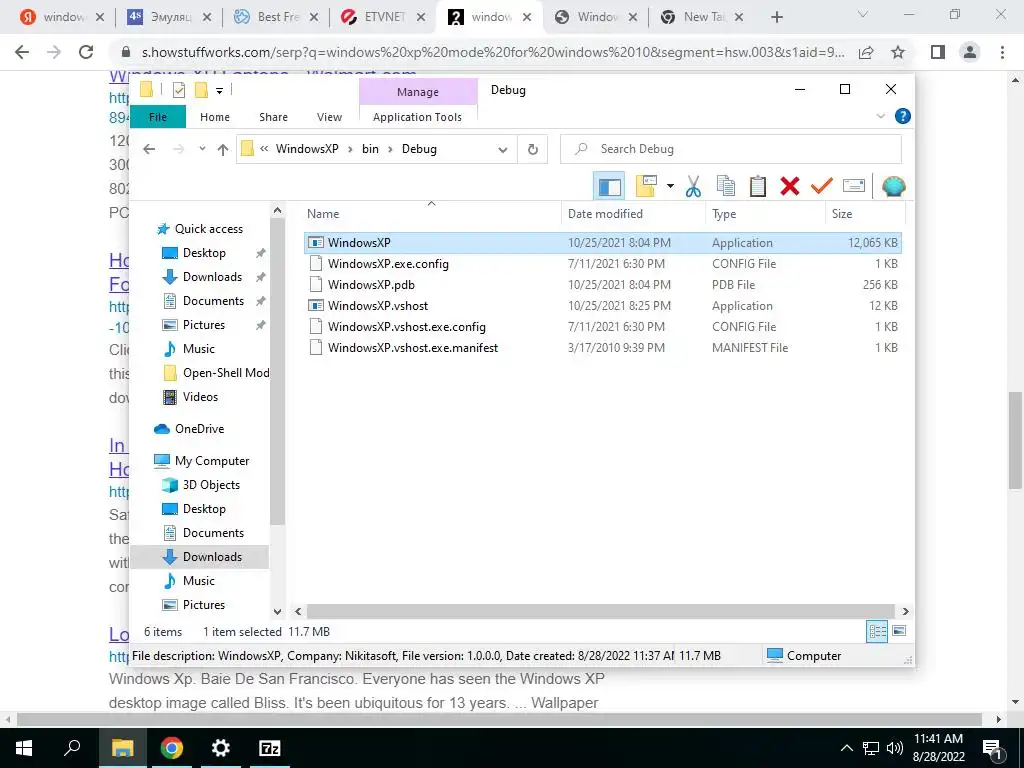Viewport: 1024px width, 768px height.
Task: Click navigation pane scrollbar down arrow
Action: [x=278, y=612]
